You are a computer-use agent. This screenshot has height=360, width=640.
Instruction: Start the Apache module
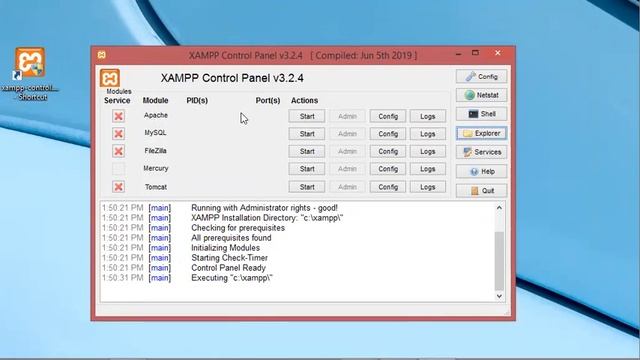(x=307, y=116)
